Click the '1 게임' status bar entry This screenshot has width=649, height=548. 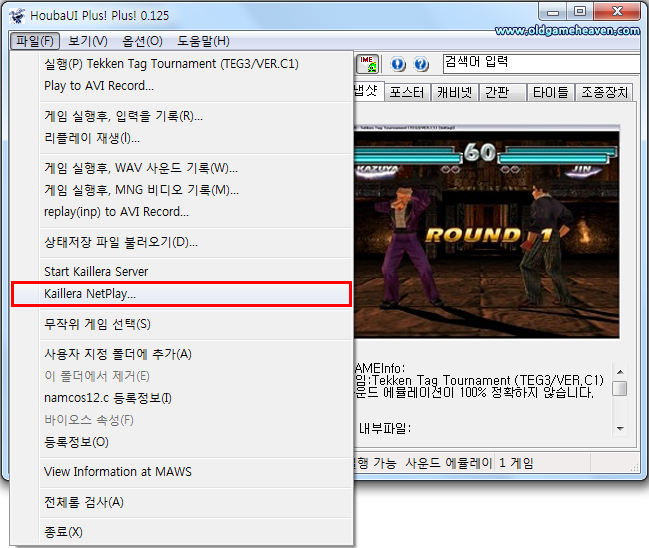point(516,463)
